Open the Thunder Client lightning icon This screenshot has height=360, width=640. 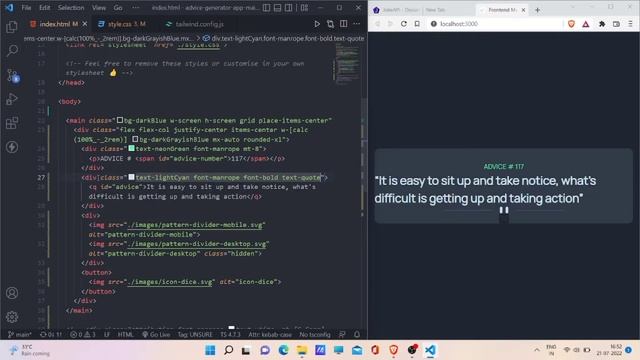click(12, 147)
